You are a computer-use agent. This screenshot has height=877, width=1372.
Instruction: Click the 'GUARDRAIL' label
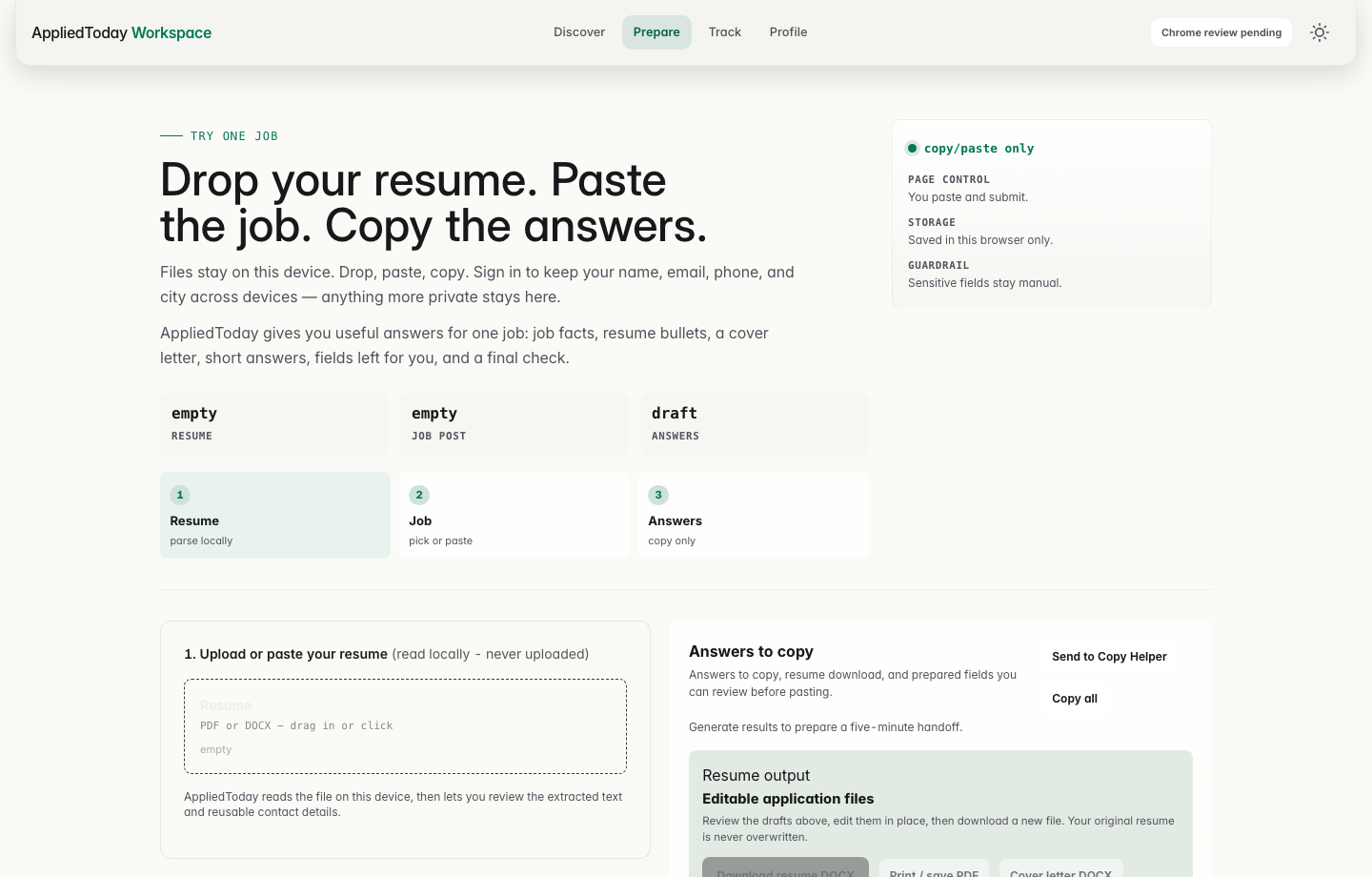pos(938,265)
